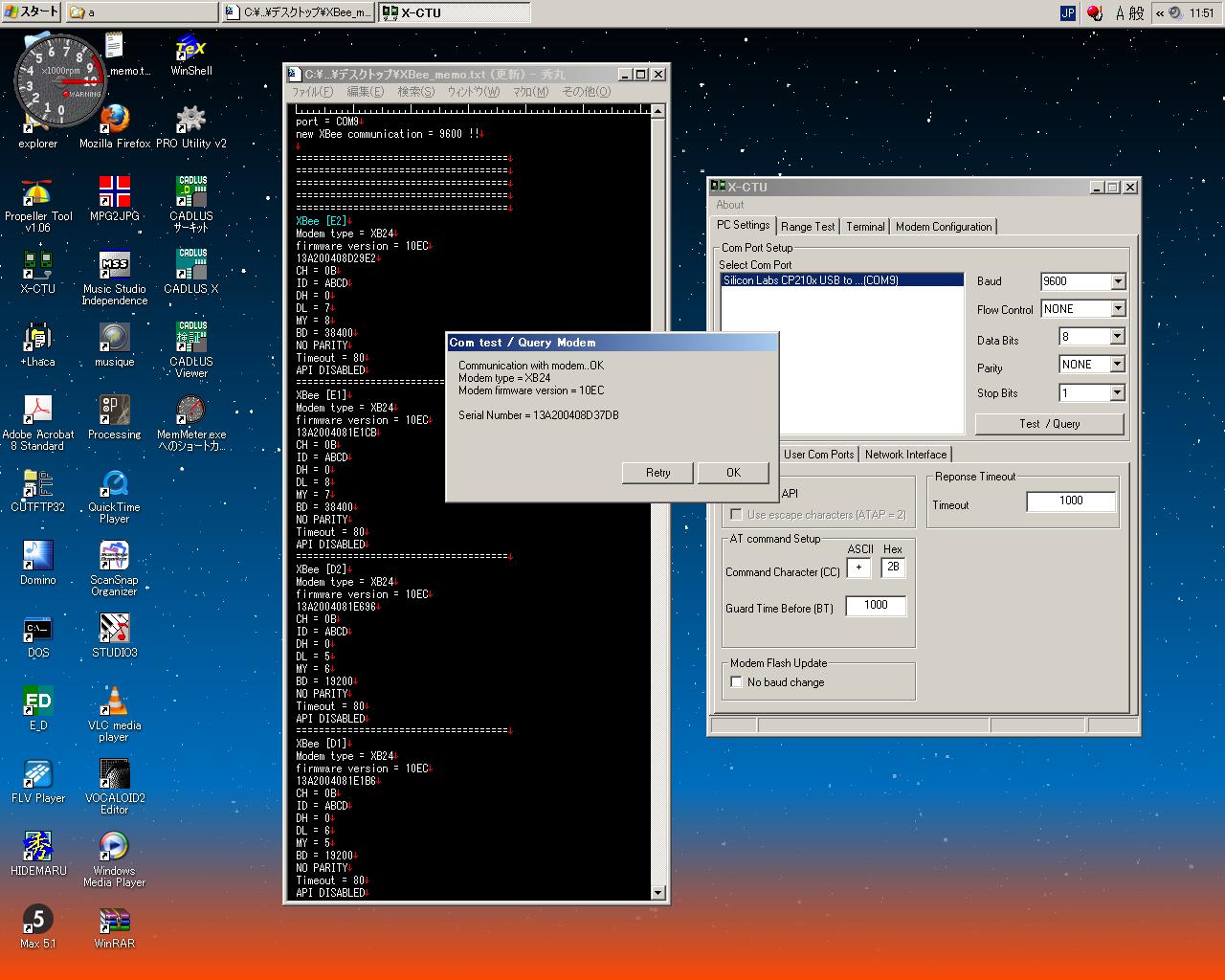
Task: Switch to the Modem Configuration tab
Action: click(943, 227)
